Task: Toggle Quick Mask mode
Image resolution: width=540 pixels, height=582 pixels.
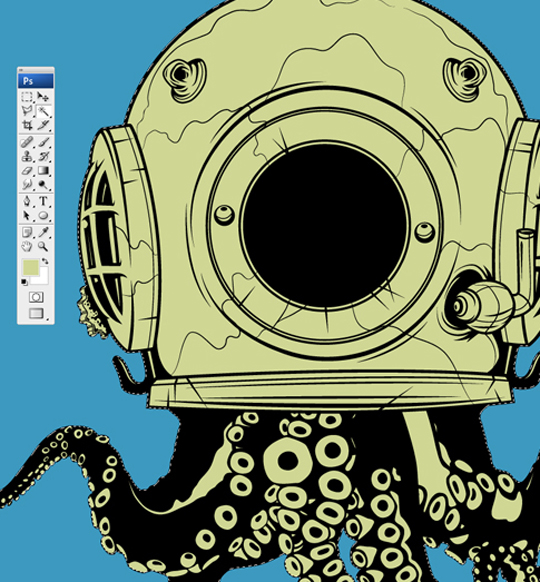Action: (x=36, y=297)
